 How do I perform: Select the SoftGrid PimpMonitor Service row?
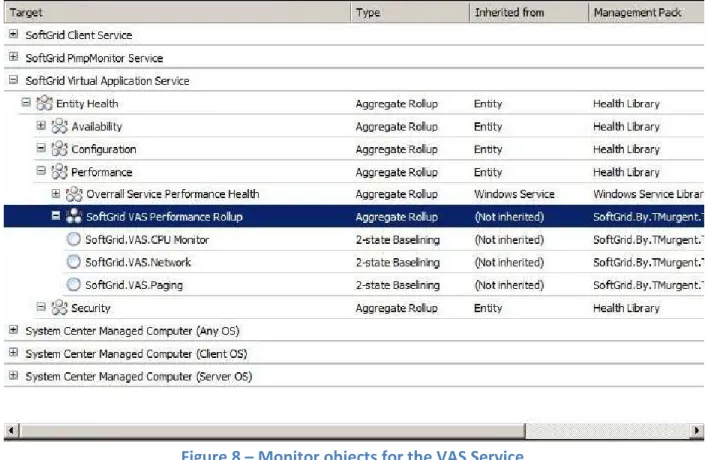pos(354,58)
